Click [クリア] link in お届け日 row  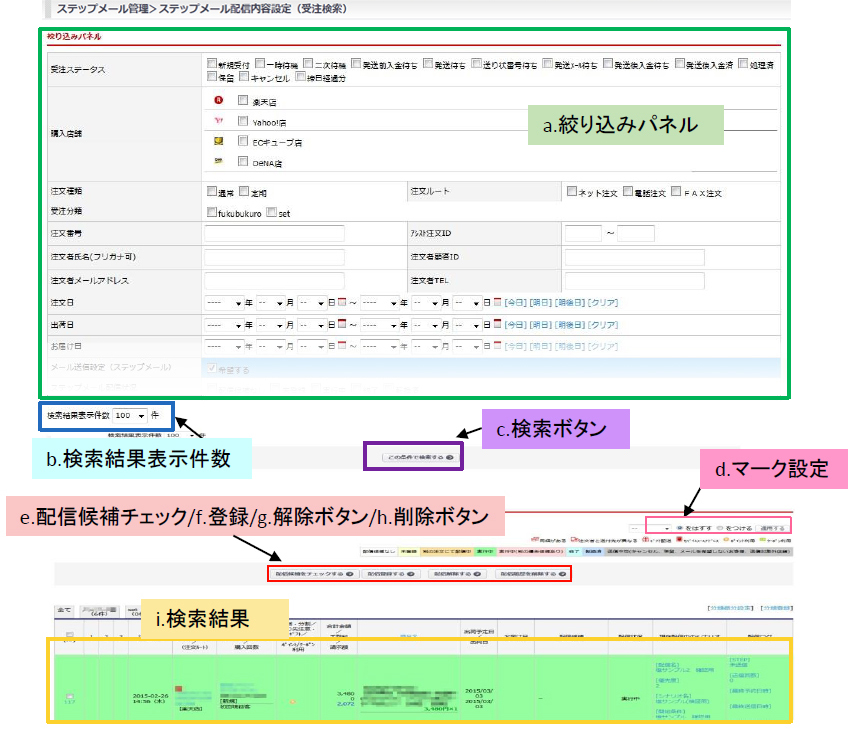603,346
